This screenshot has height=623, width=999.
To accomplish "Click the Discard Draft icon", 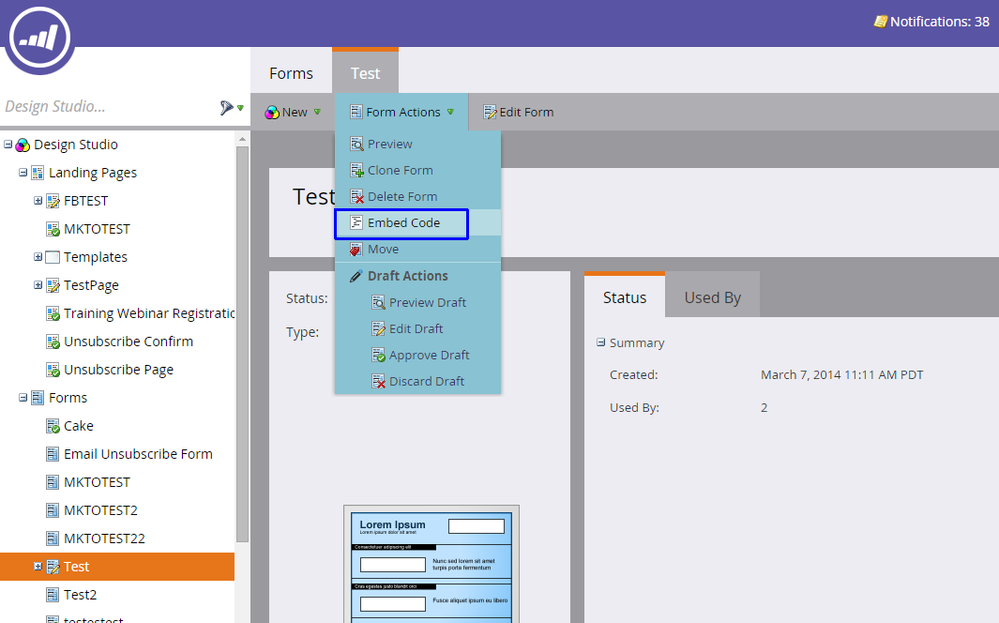I will click(378, 381).
